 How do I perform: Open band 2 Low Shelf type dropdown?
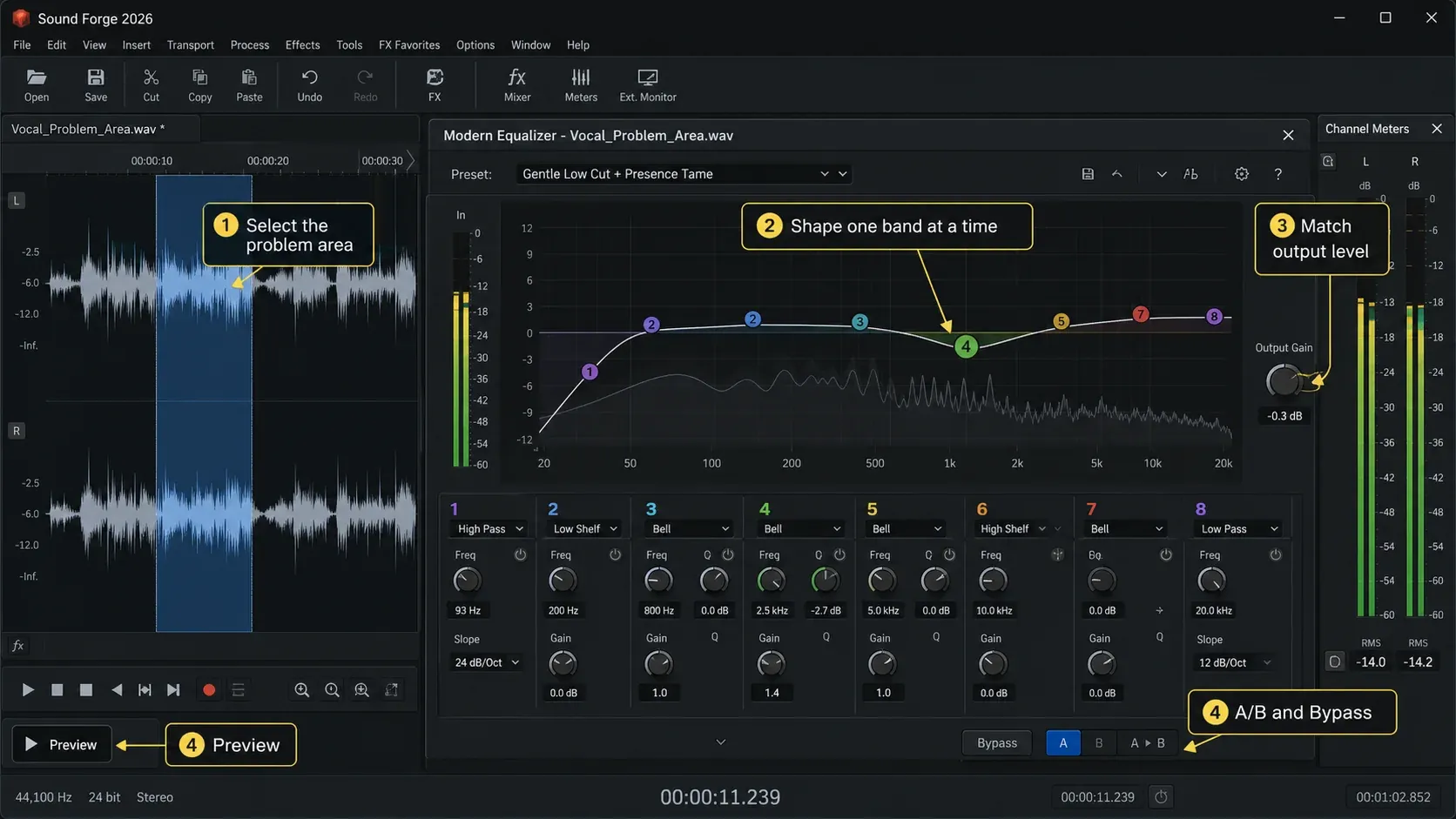point(584,529)
